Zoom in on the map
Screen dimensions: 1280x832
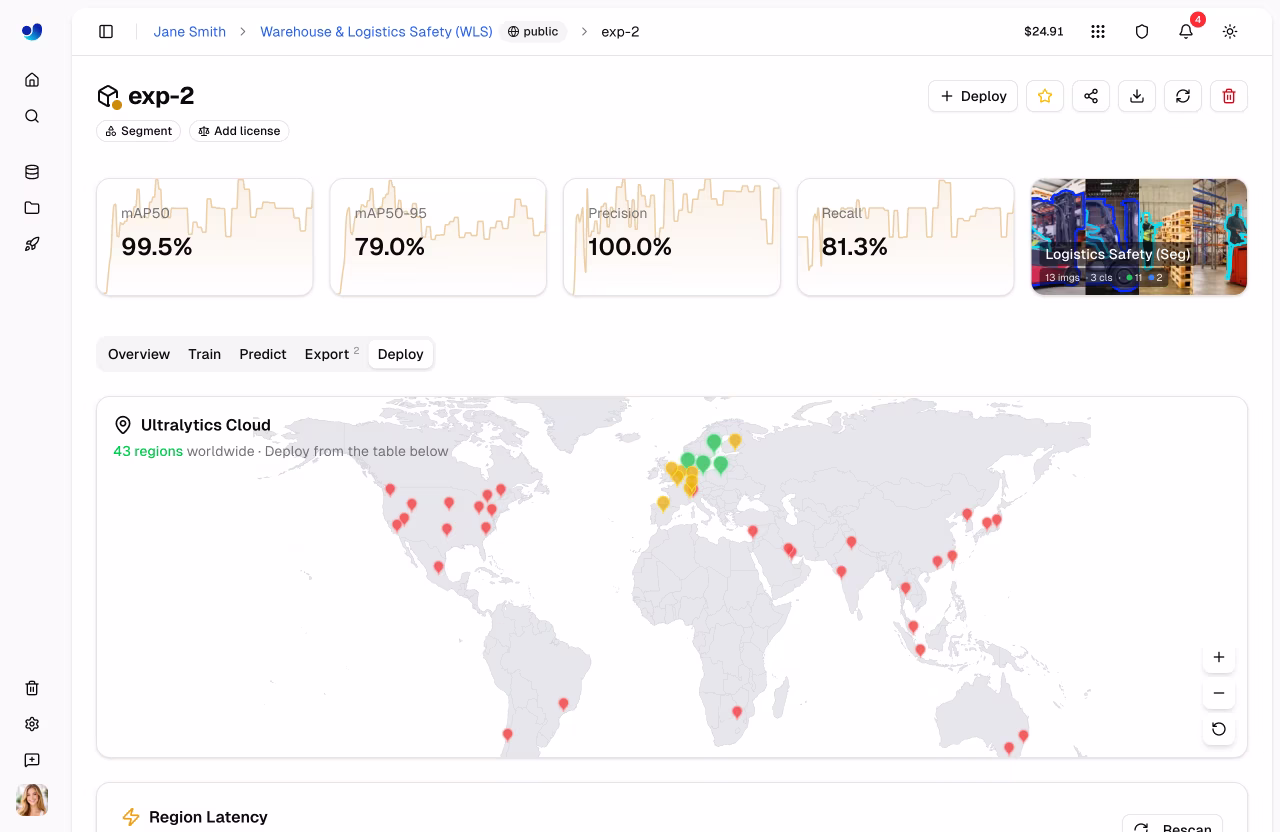[x=1219, y=657]
